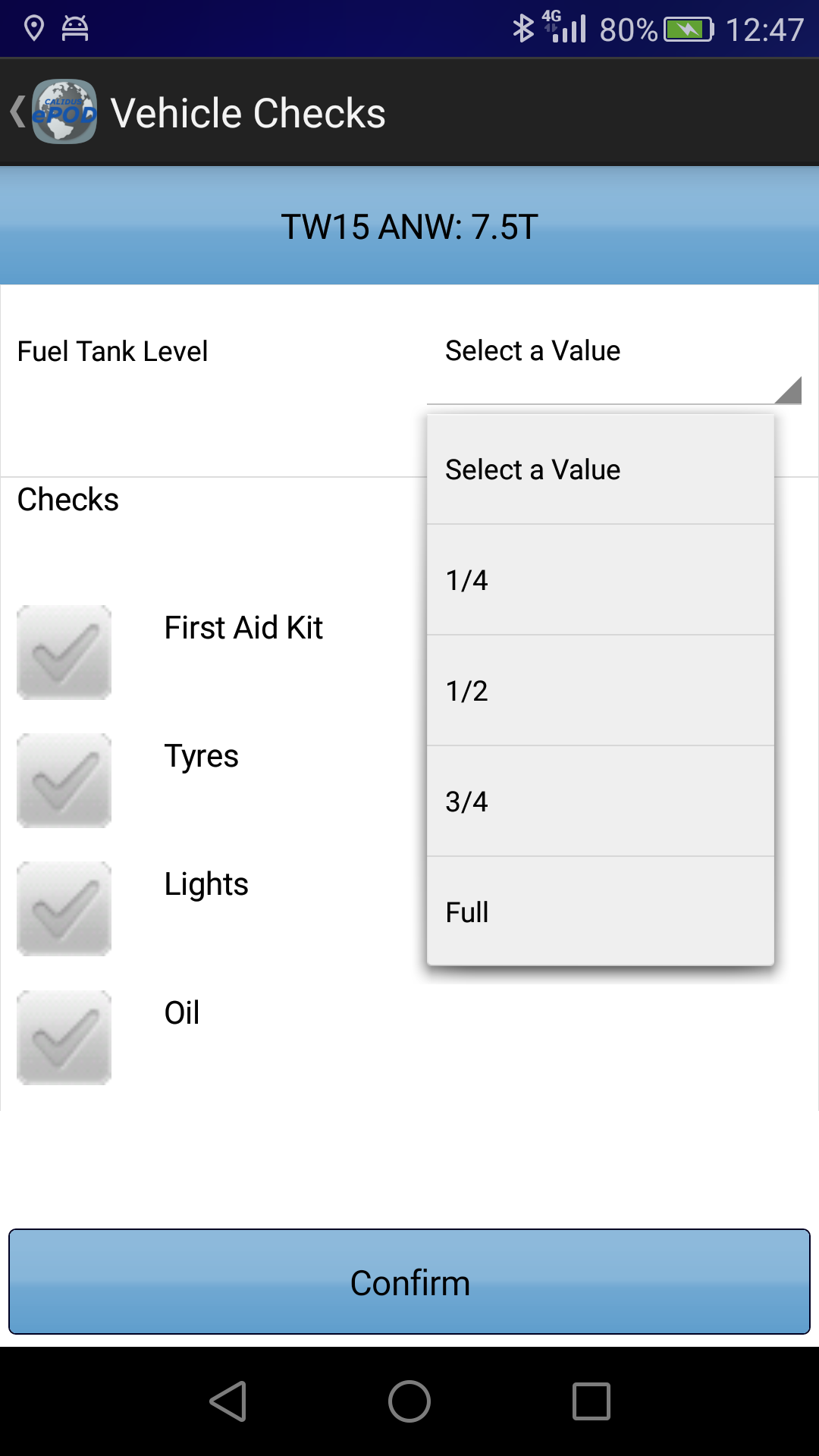Select 1/4 fuel level option
819x1456 pixels.
[x=601, y=580]
